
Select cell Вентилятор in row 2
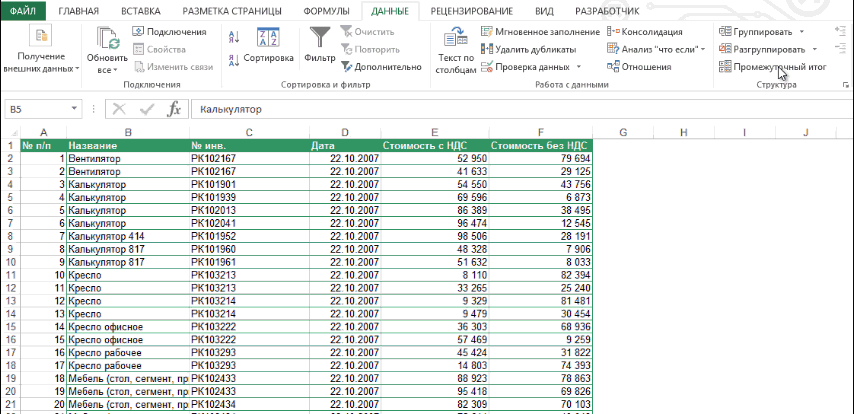128,159
